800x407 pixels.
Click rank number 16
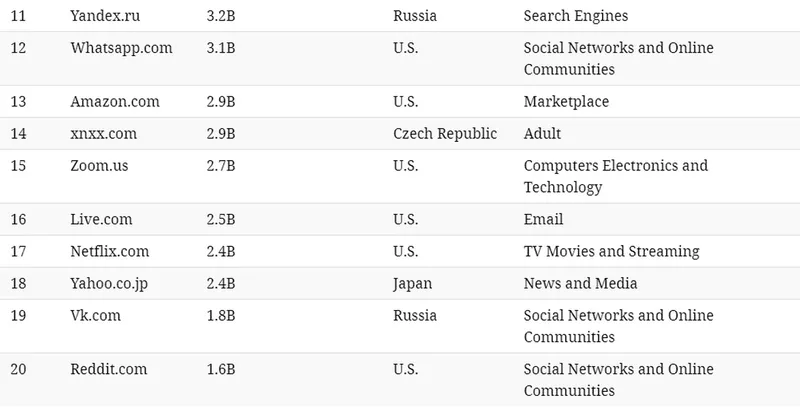pos(19,219)
